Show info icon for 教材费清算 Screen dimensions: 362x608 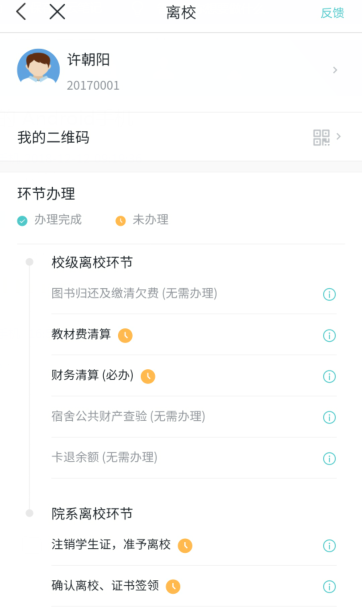[x=329, y=335]
